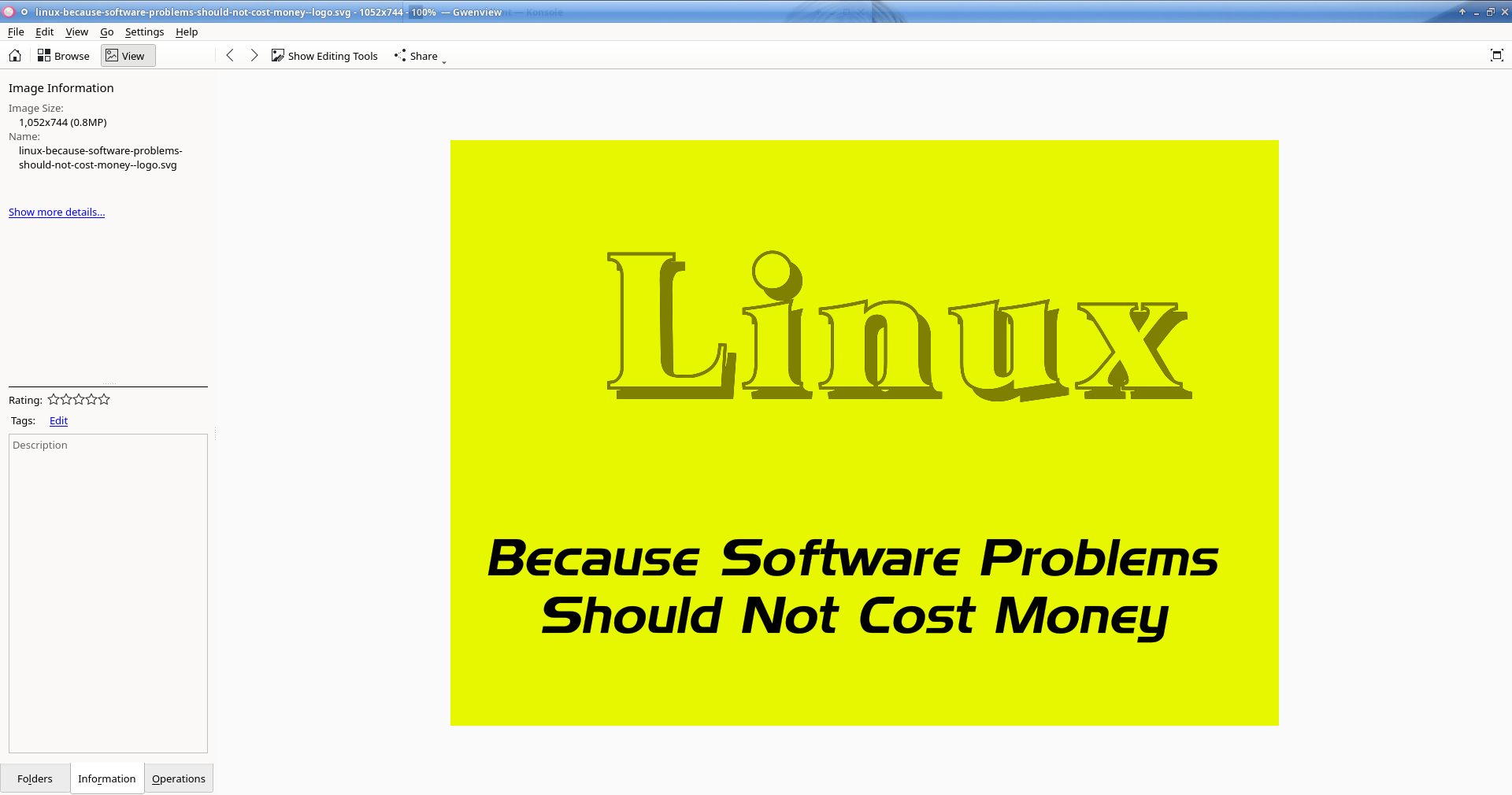The width and height of the screenshot is (1512, 795).
Task: Open the View menu
Action: tap(76, 32)
